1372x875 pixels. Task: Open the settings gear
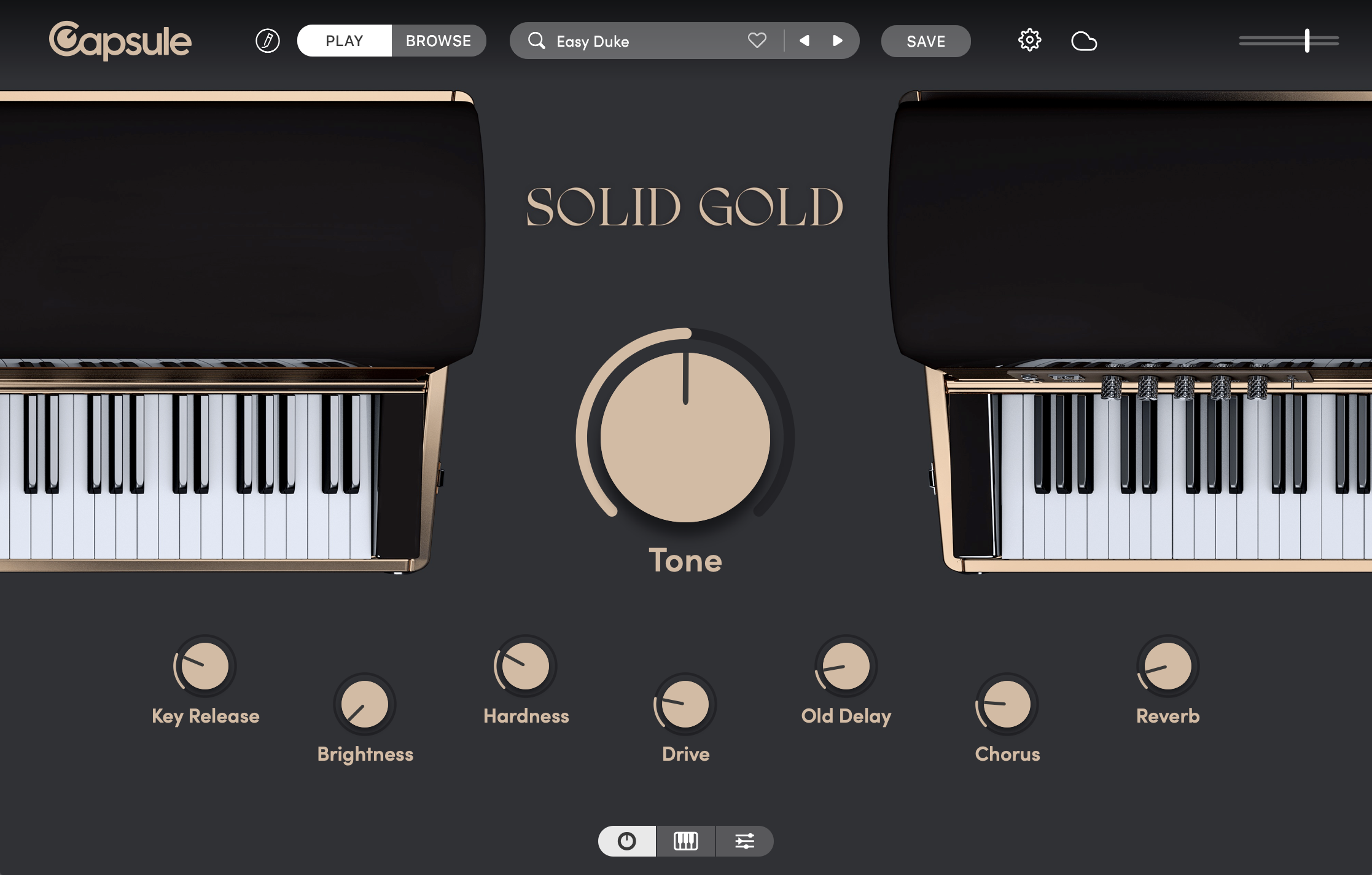1030,40
